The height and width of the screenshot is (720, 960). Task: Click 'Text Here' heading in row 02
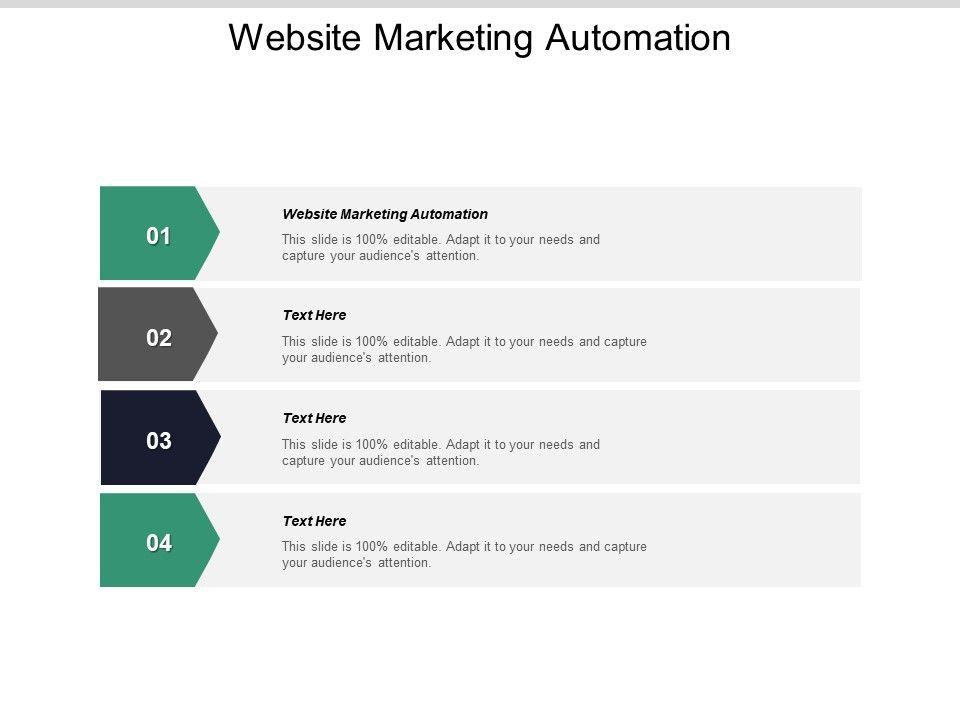[x=314, y=315]
